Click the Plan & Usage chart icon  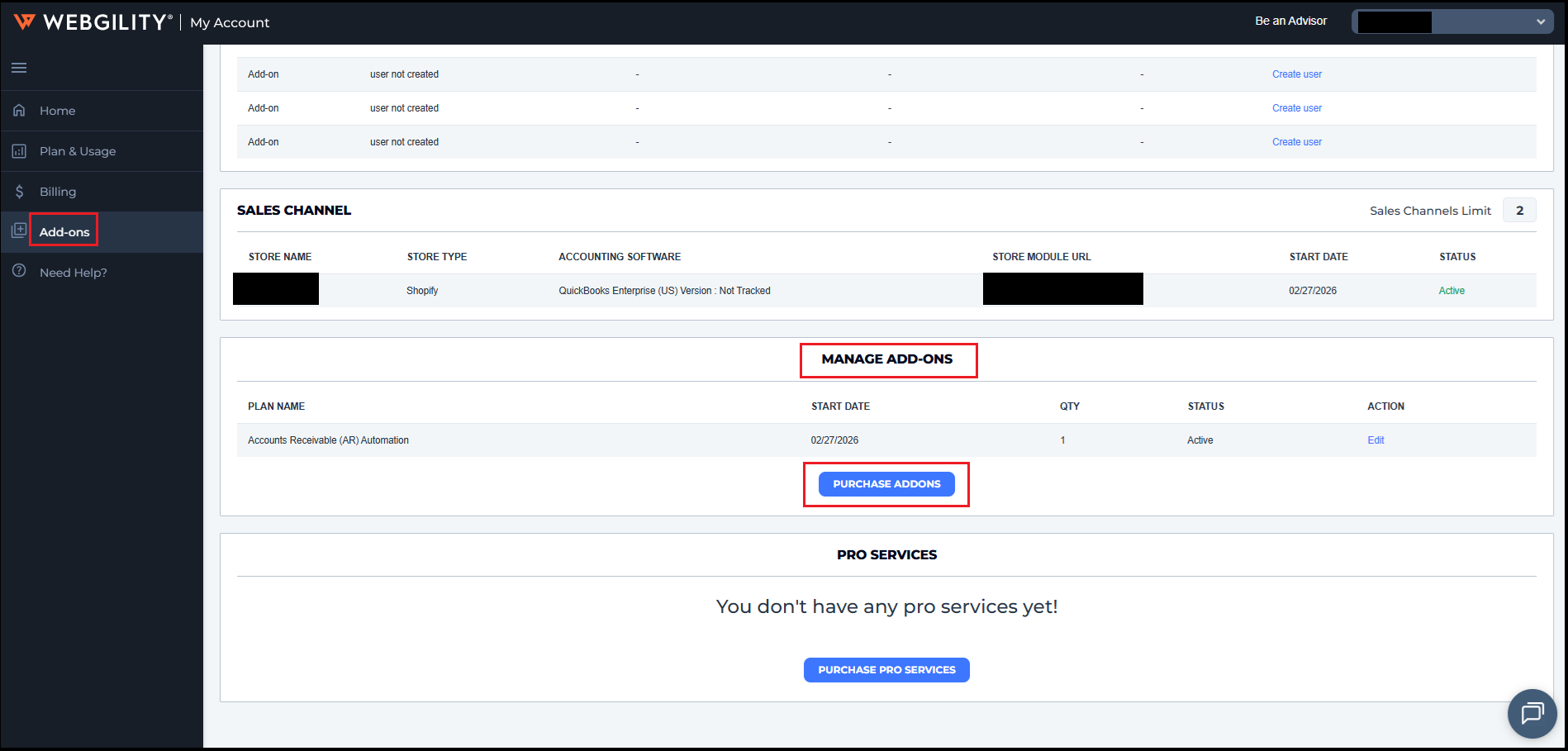(19, 151)
